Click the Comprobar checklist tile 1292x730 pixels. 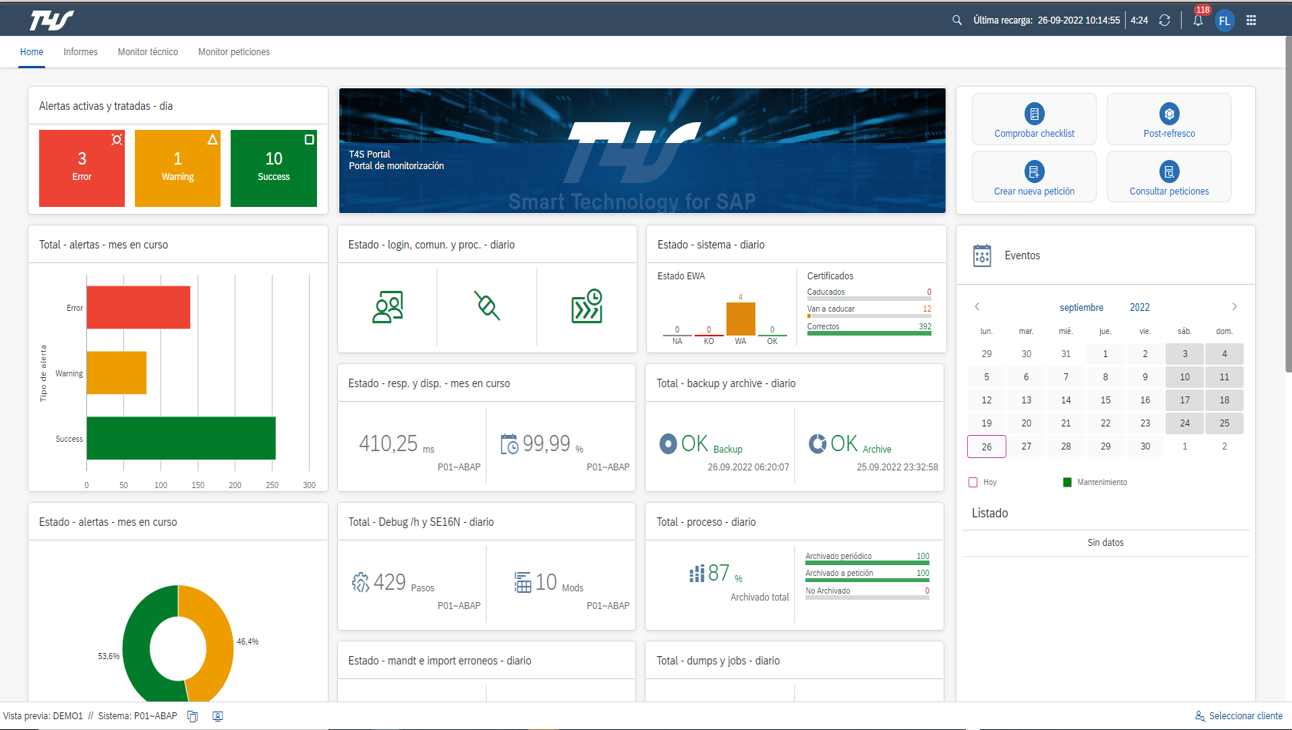point(1034,119)
